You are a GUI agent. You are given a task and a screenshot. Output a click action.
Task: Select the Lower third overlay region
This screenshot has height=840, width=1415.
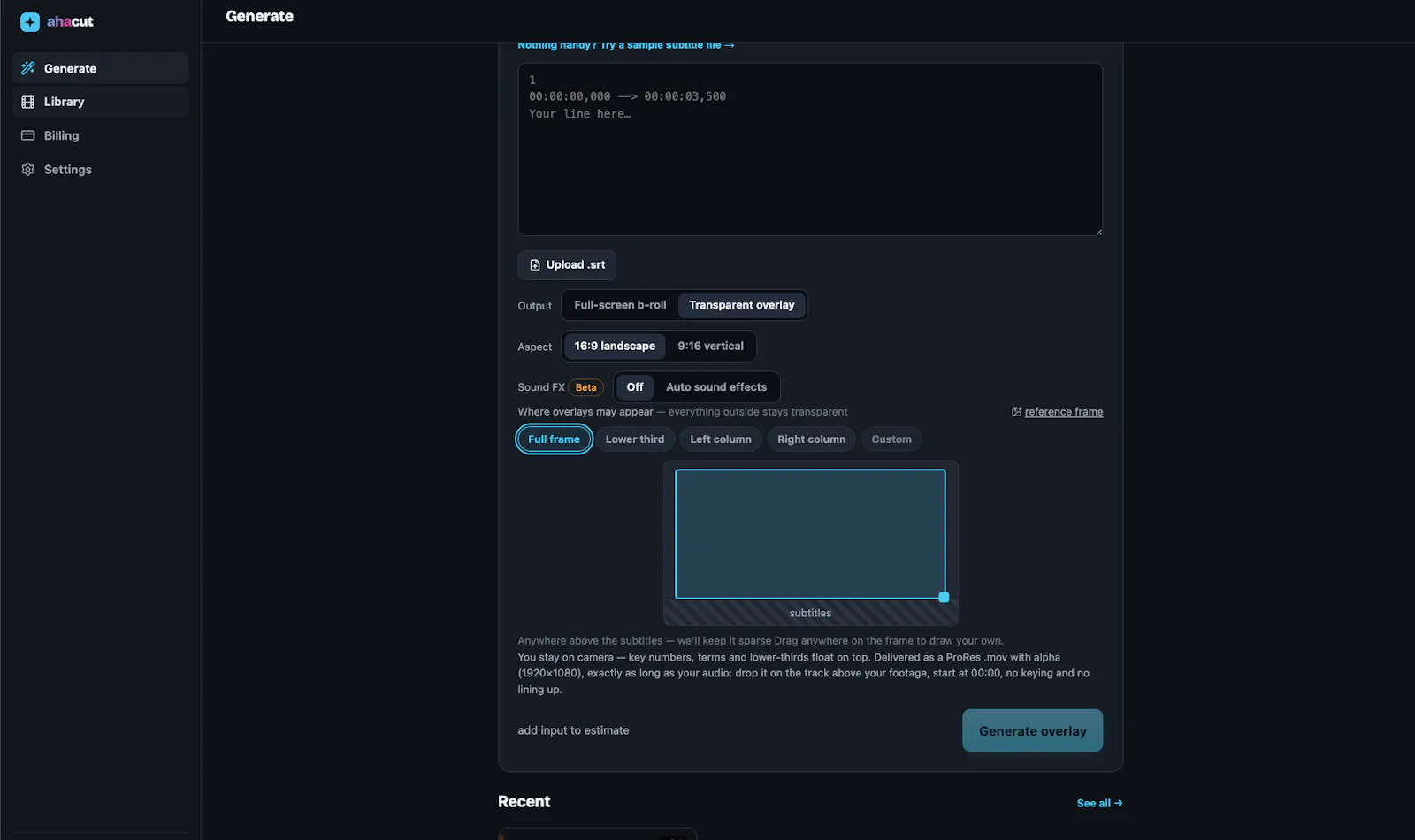point(635,439)
